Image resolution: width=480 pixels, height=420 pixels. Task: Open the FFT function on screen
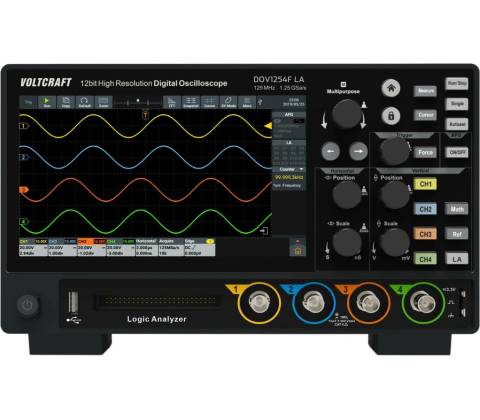pyautogui.click(x=172, y=102)
